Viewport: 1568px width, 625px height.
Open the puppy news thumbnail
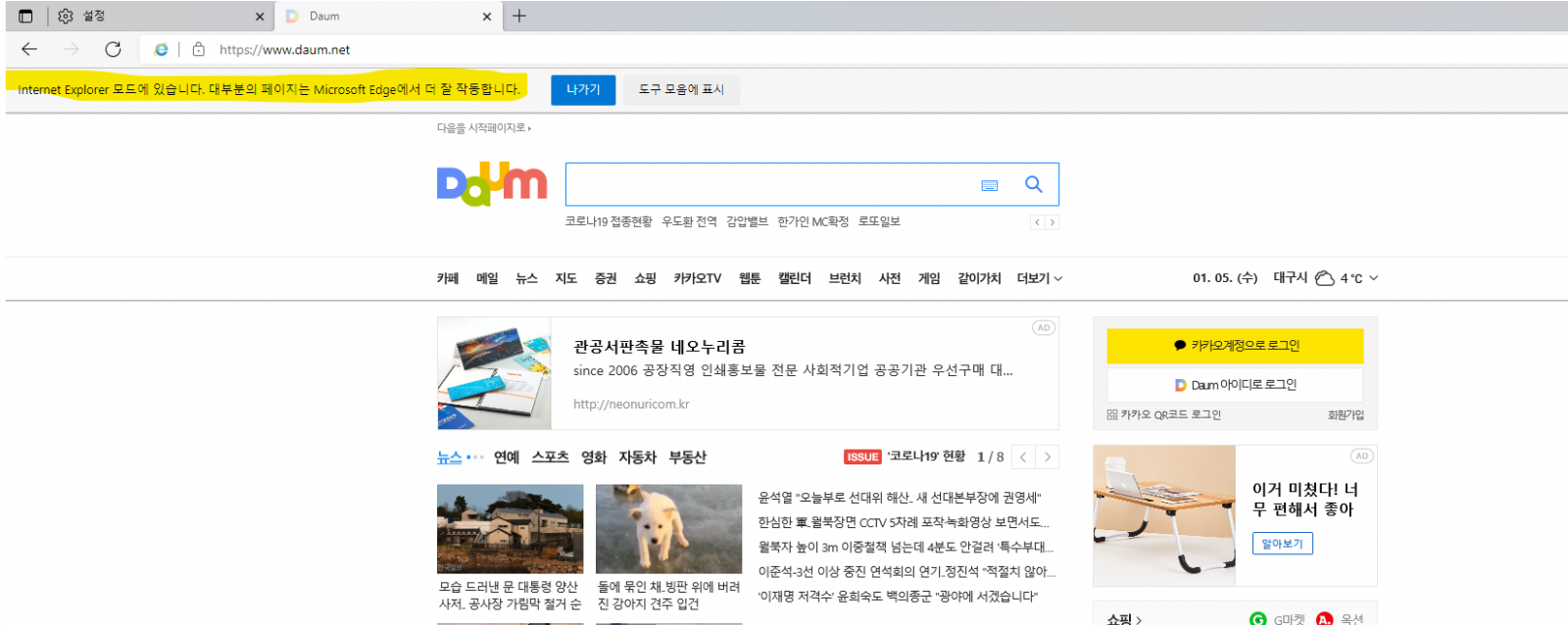pos(668,529)
